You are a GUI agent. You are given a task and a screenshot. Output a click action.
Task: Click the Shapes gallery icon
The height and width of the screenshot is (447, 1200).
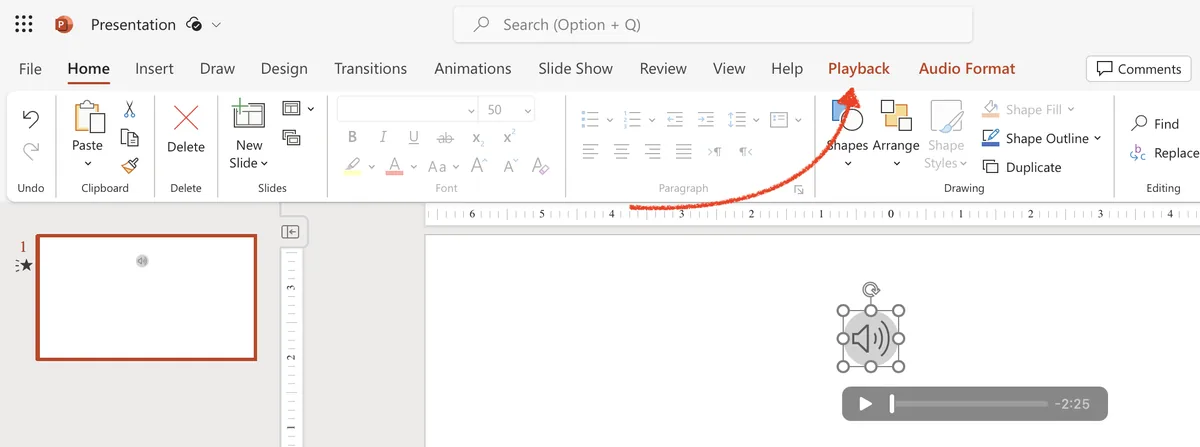(847, 116)
